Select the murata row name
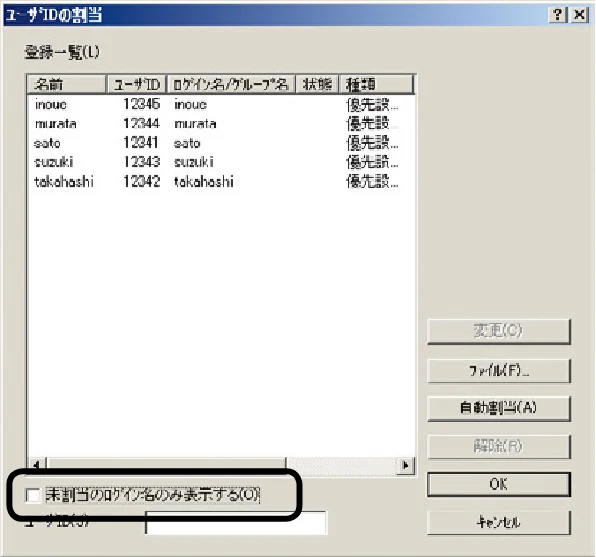 (55, 124)
